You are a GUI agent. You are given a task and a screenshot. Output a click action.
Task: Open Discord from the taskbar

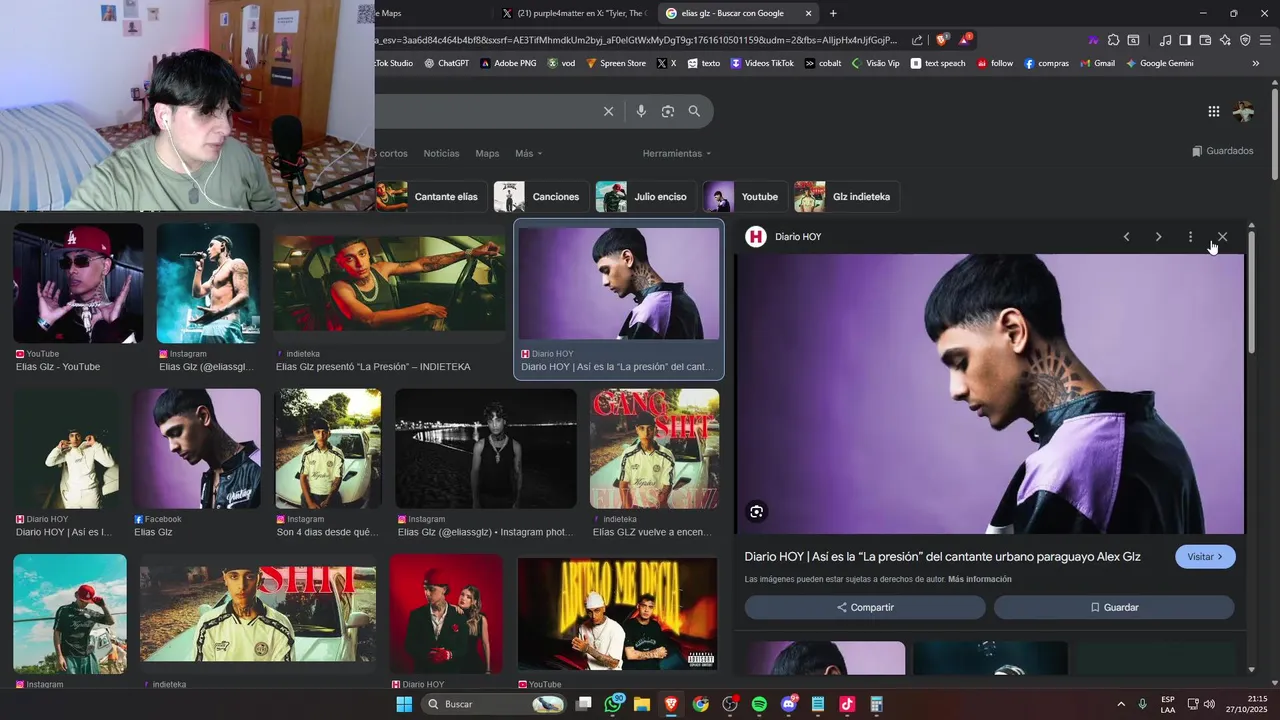[788, 704]
